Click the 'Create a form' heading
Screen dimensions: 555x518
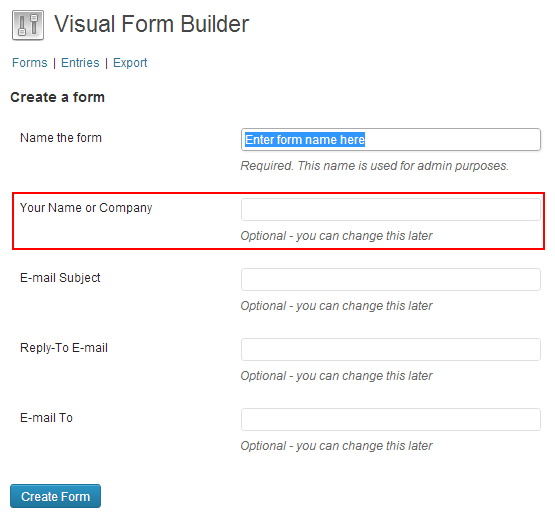[x=57, y=97]
